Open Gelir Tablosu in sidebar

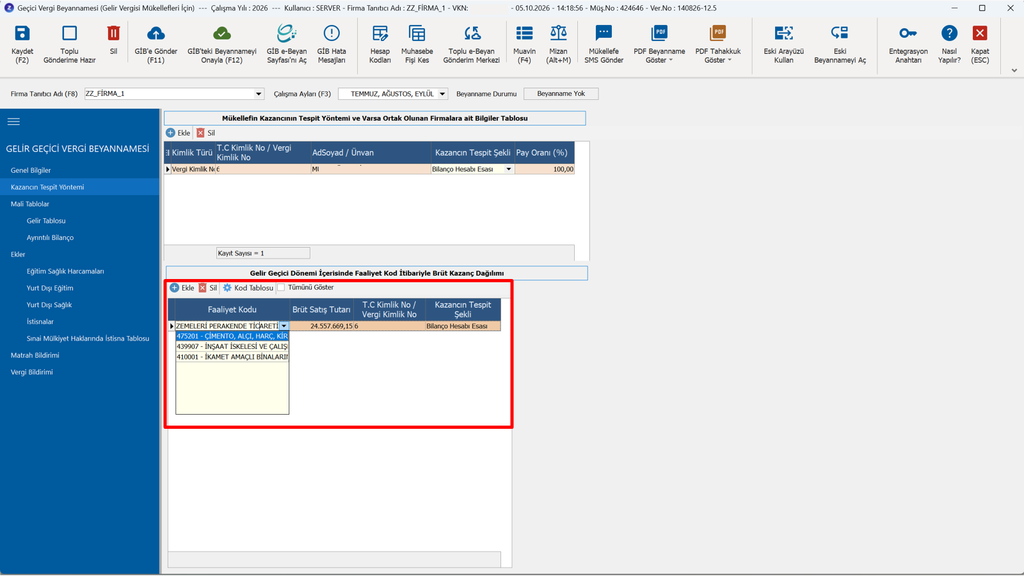tap(46, 221)
